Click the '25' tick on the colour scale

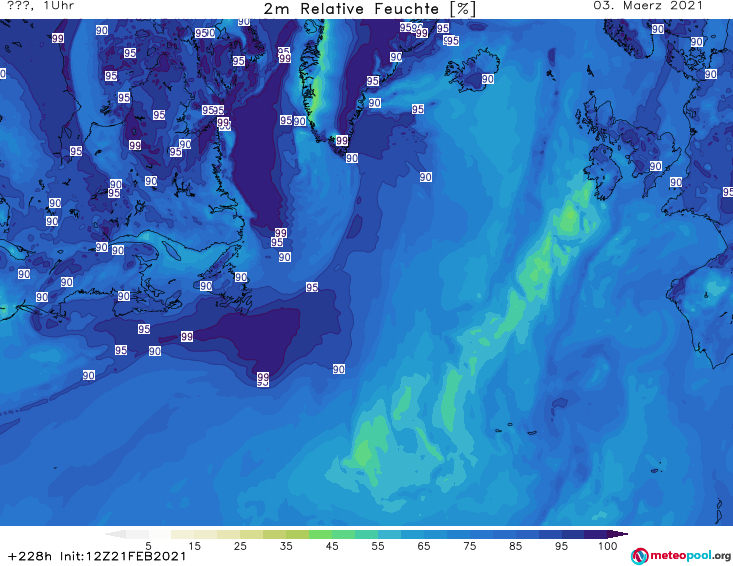tap(240, 546)
